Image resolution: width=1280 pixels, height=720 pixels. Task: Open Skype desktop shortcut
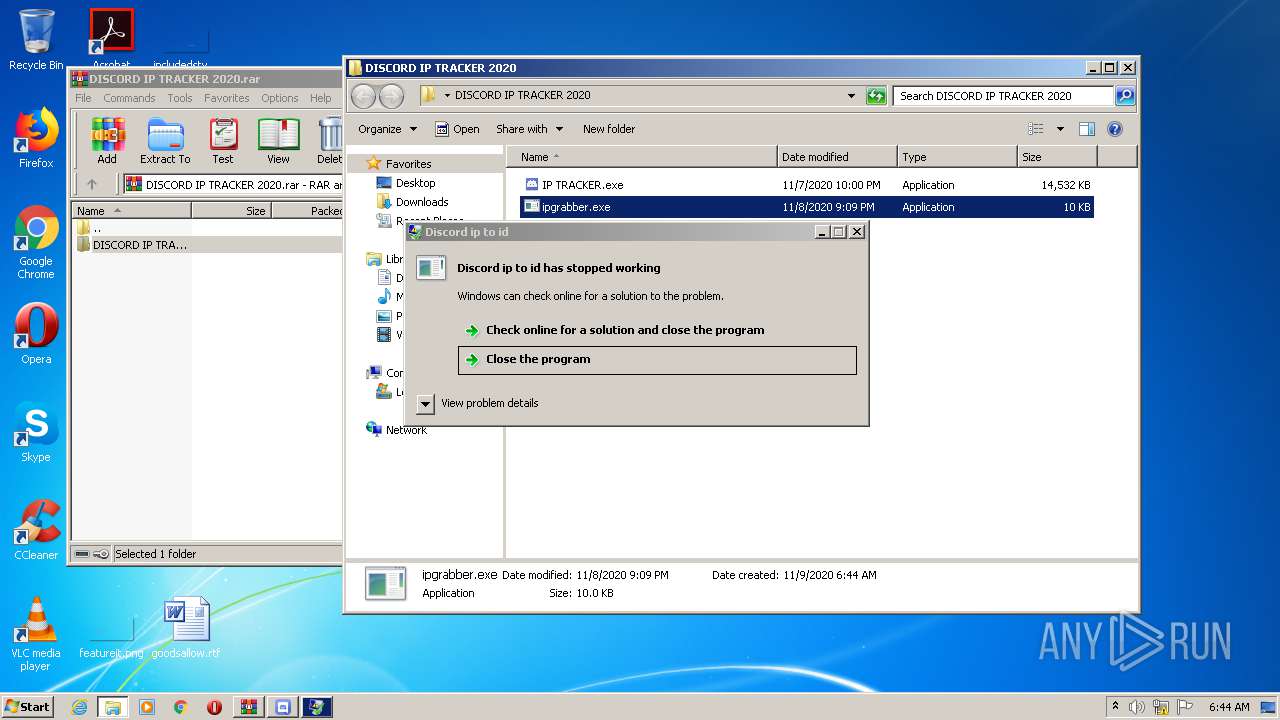(36, 432)
